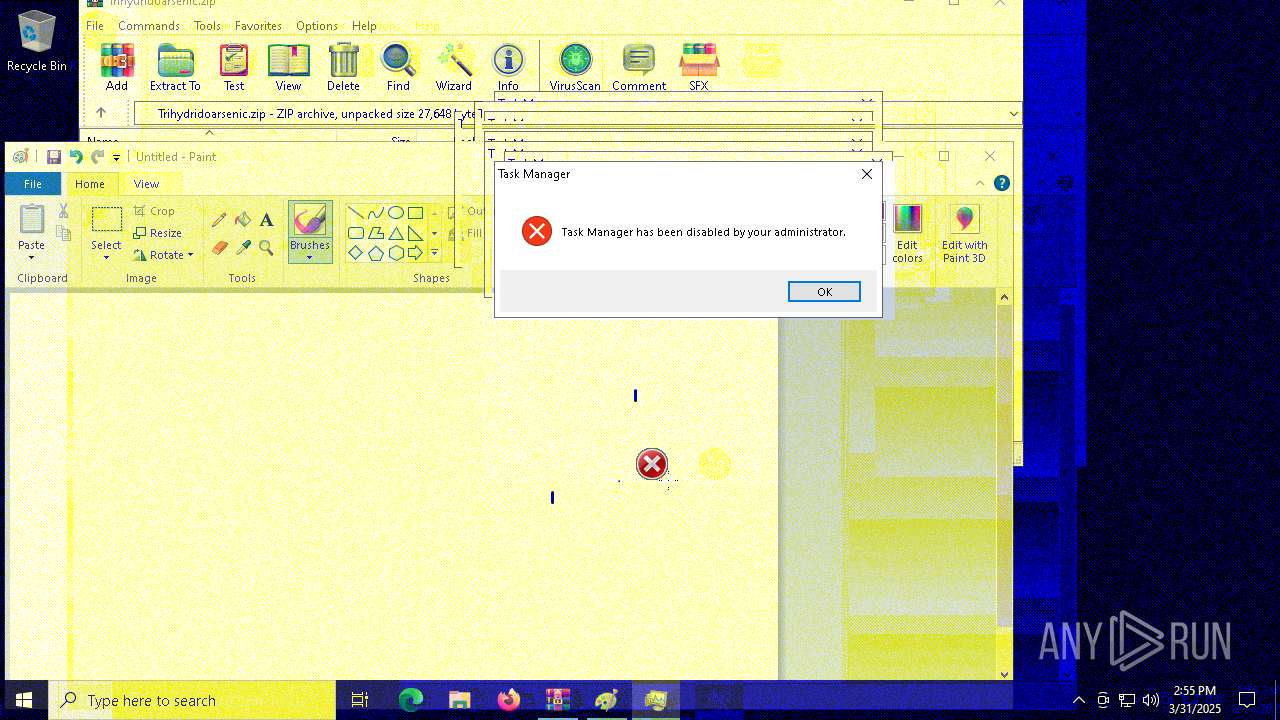
Task: Click Resize in Image group
Action: pos(158,233)
